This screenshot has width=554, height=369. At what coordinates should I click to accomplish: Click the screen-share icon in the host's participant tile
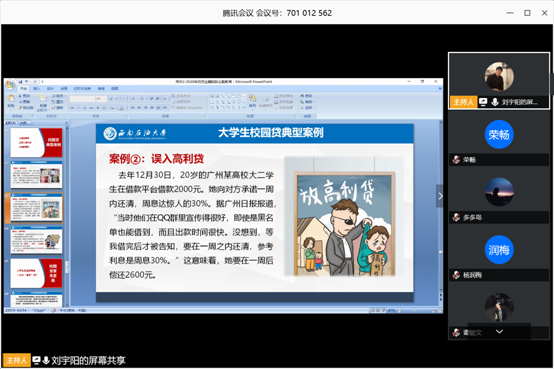pyautogui.click(x=483, y=102)
